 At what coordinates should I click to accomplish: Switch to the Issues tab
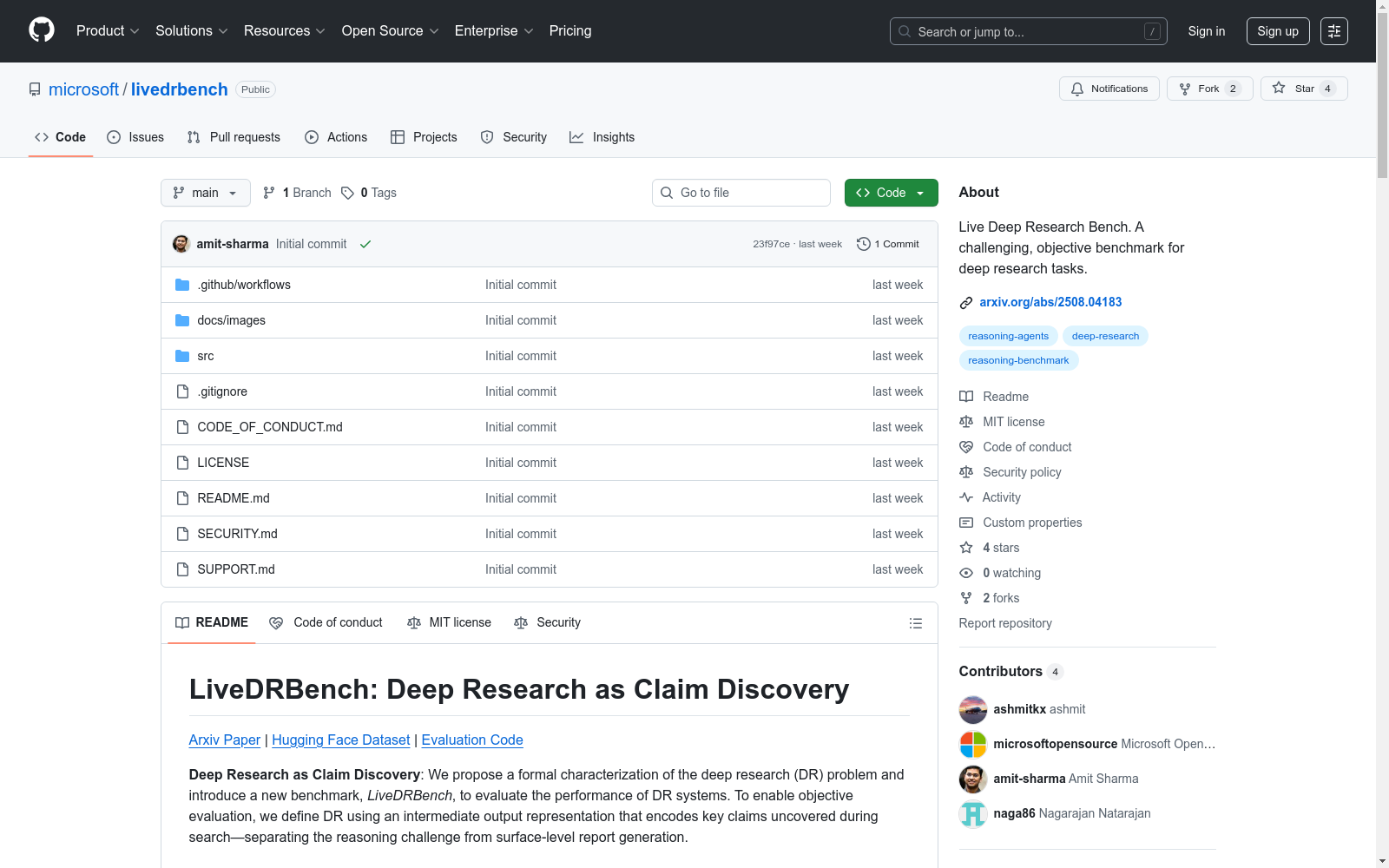click(135, 137)
